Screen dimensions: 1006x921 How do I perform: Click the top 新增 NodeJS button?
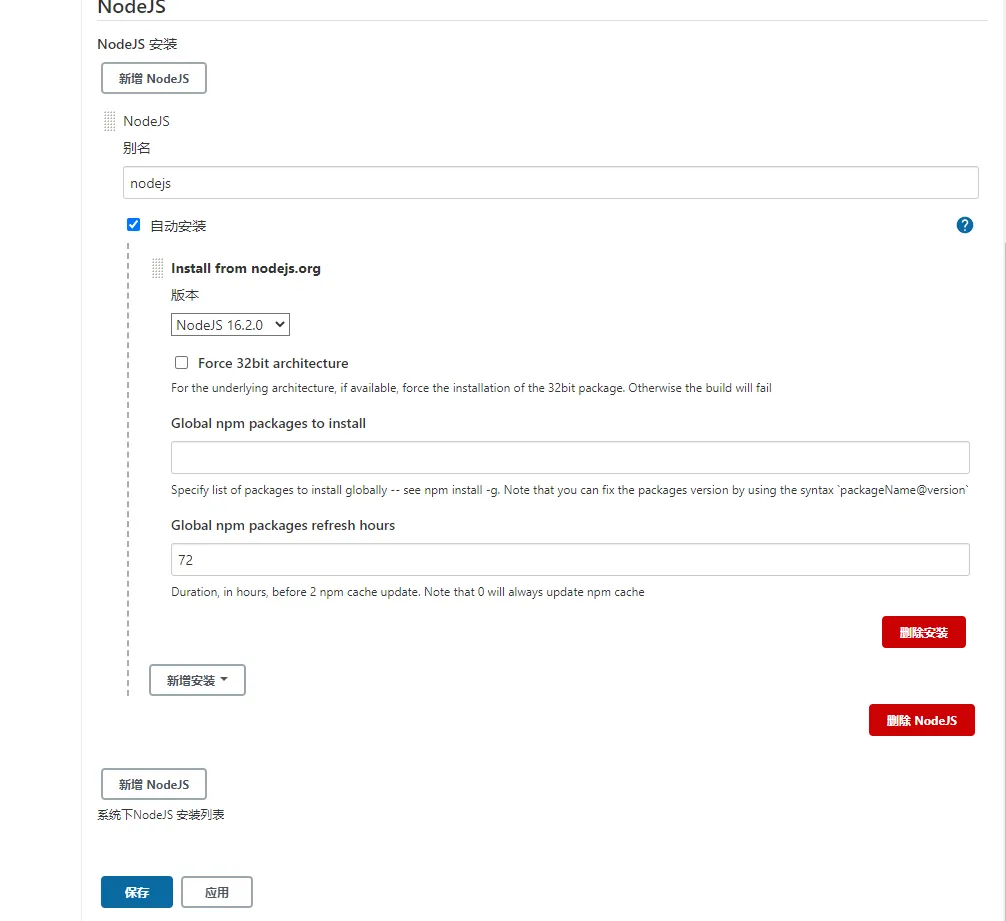coord(154,78)
